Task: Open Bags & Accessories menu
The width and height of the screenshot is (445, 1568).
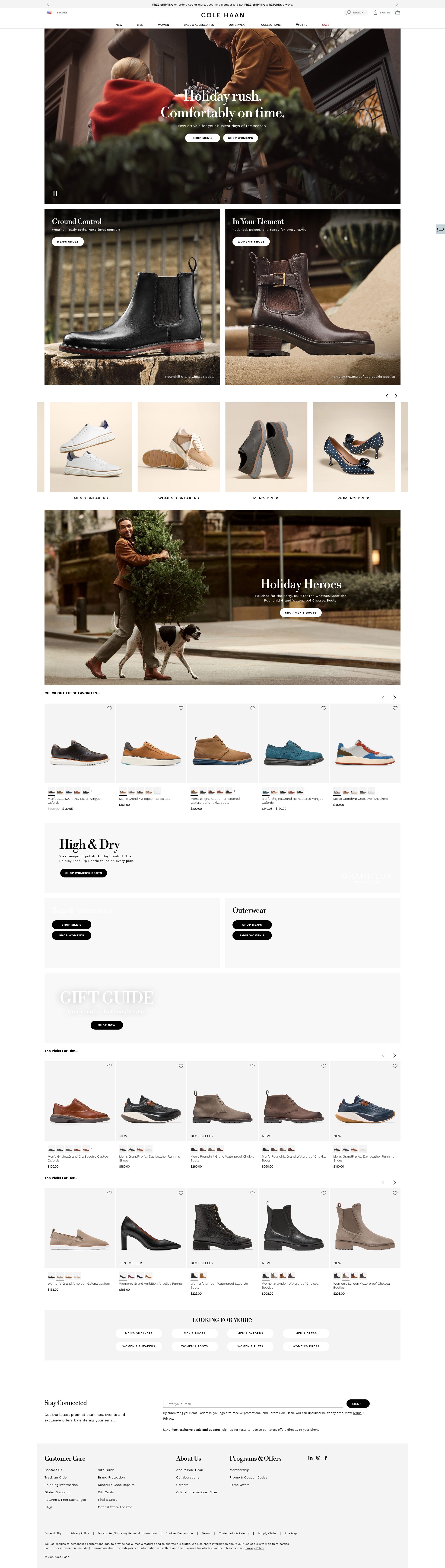Action: [x=199, y=25]
